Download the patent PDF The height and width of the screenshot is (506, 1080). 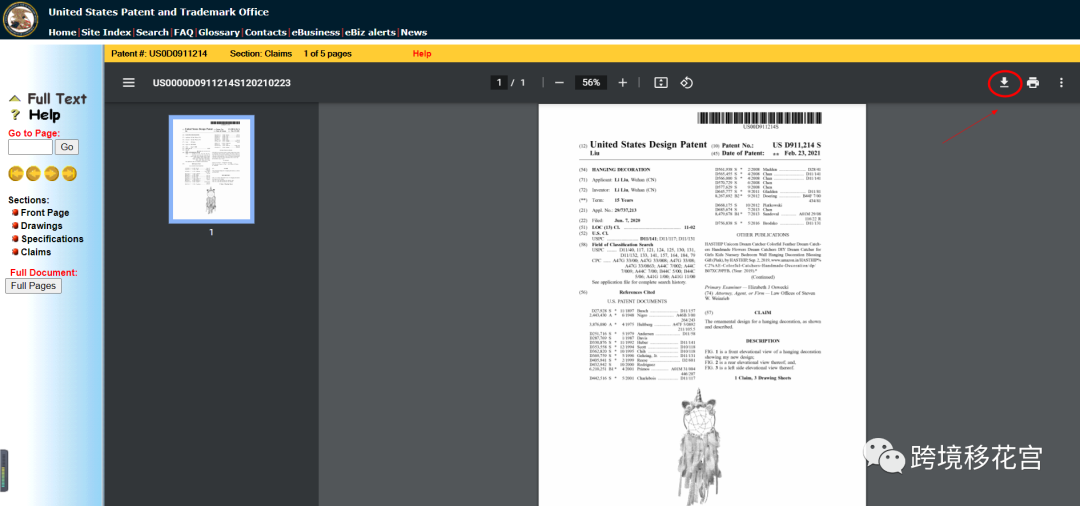pos(1004,83)
